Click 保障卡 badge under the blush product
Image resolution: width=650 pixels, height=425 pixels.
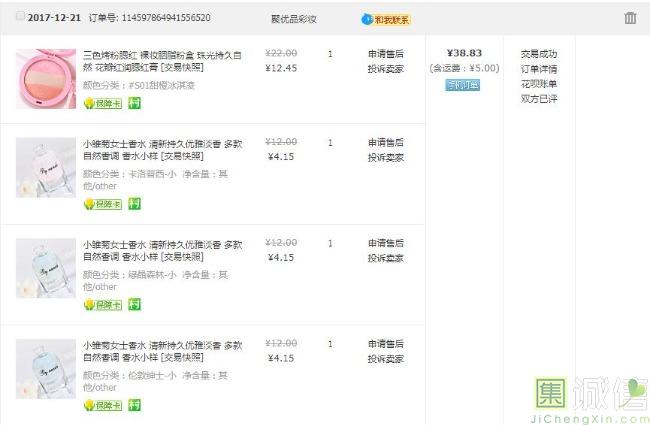tap(103, 104)
